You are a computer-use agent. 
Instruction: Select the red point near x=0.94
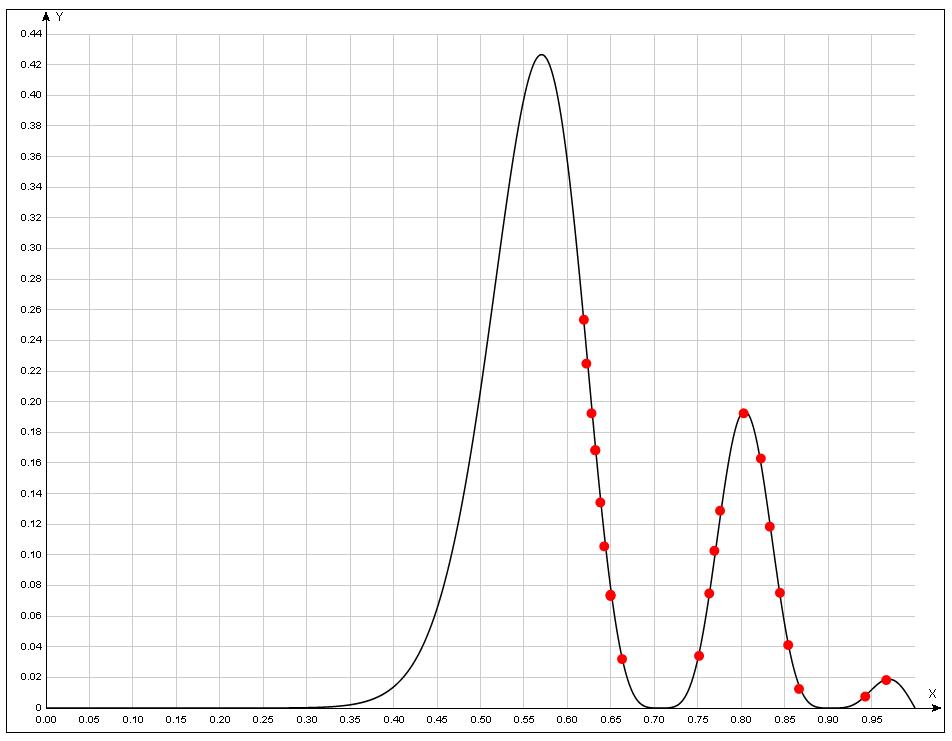tap(865, 696)
